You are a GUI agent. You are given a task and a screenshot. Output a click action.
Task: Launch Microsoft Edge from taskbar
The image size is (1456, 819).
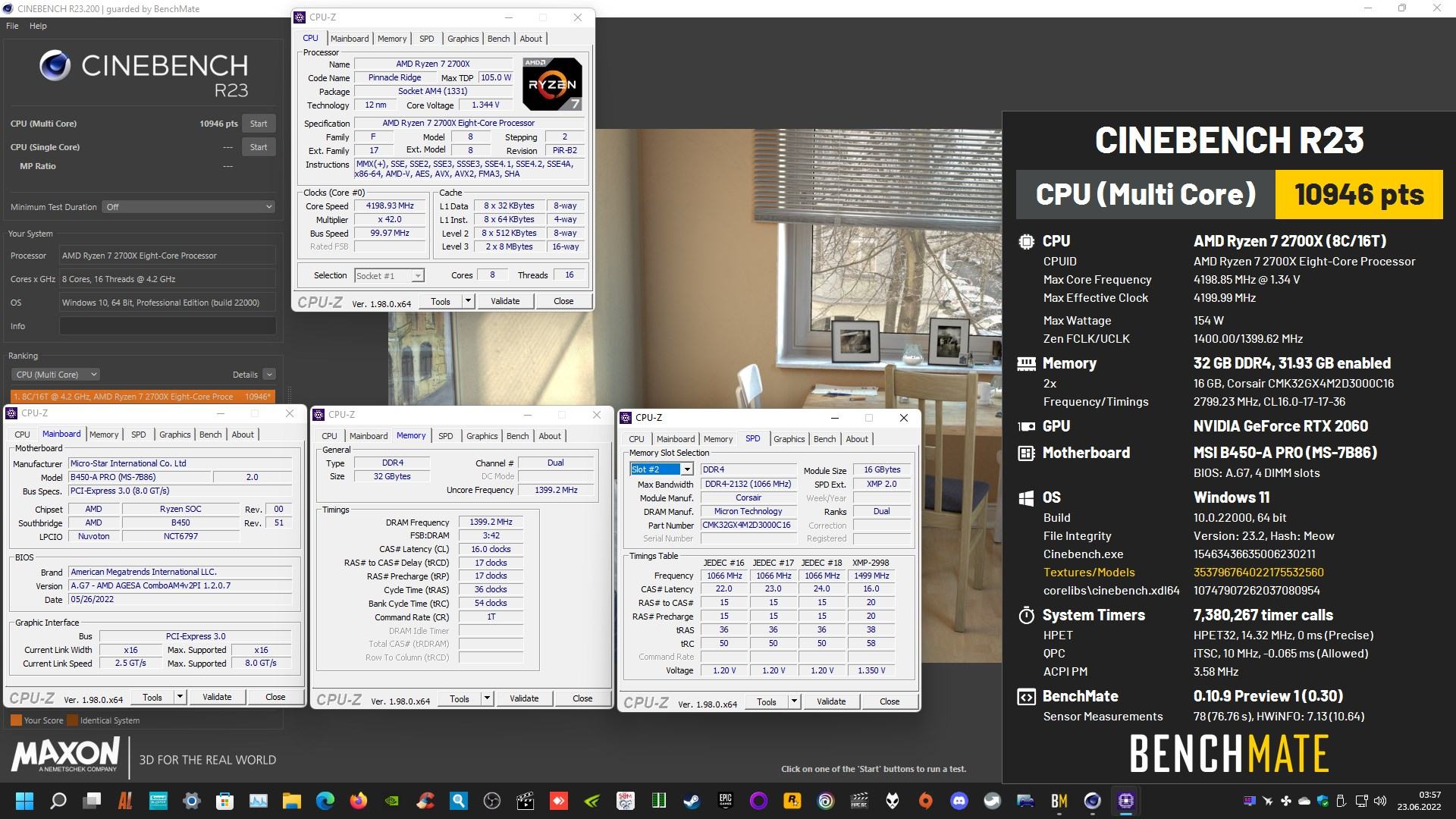pos(325,801)
